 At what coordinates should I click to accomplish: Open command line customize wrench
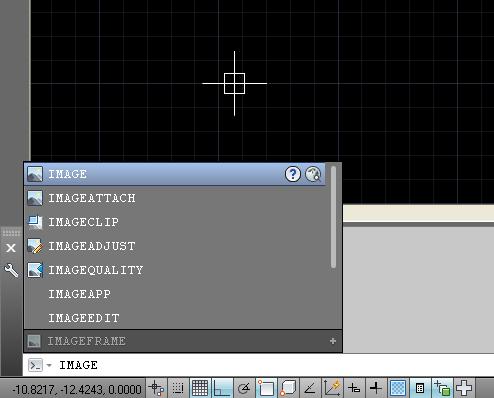(x=11, y=270)
